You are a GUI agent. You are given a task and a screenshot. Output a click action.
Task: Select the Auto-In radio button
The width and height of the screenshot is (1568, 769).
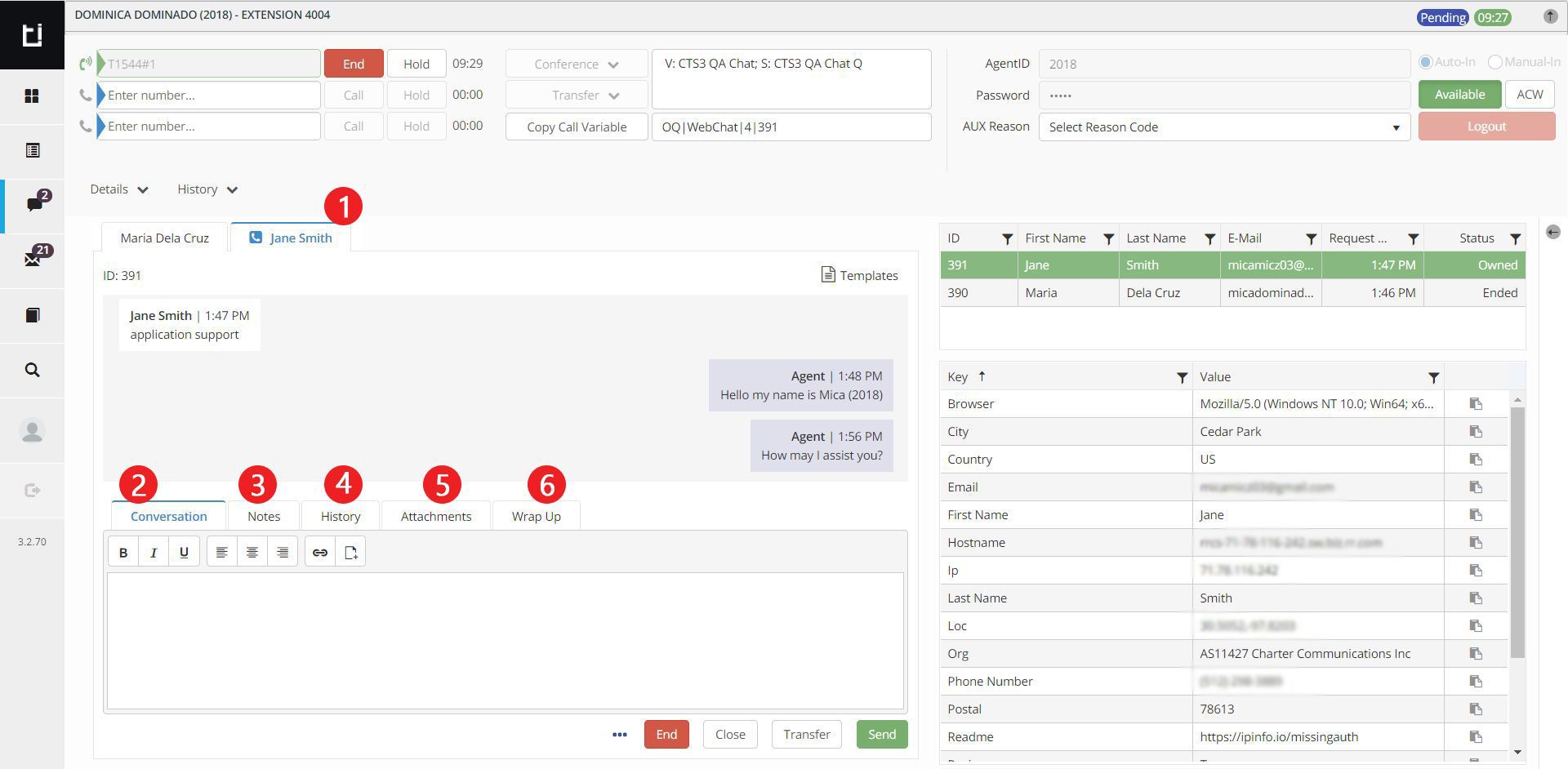[x=1426, y=62]
